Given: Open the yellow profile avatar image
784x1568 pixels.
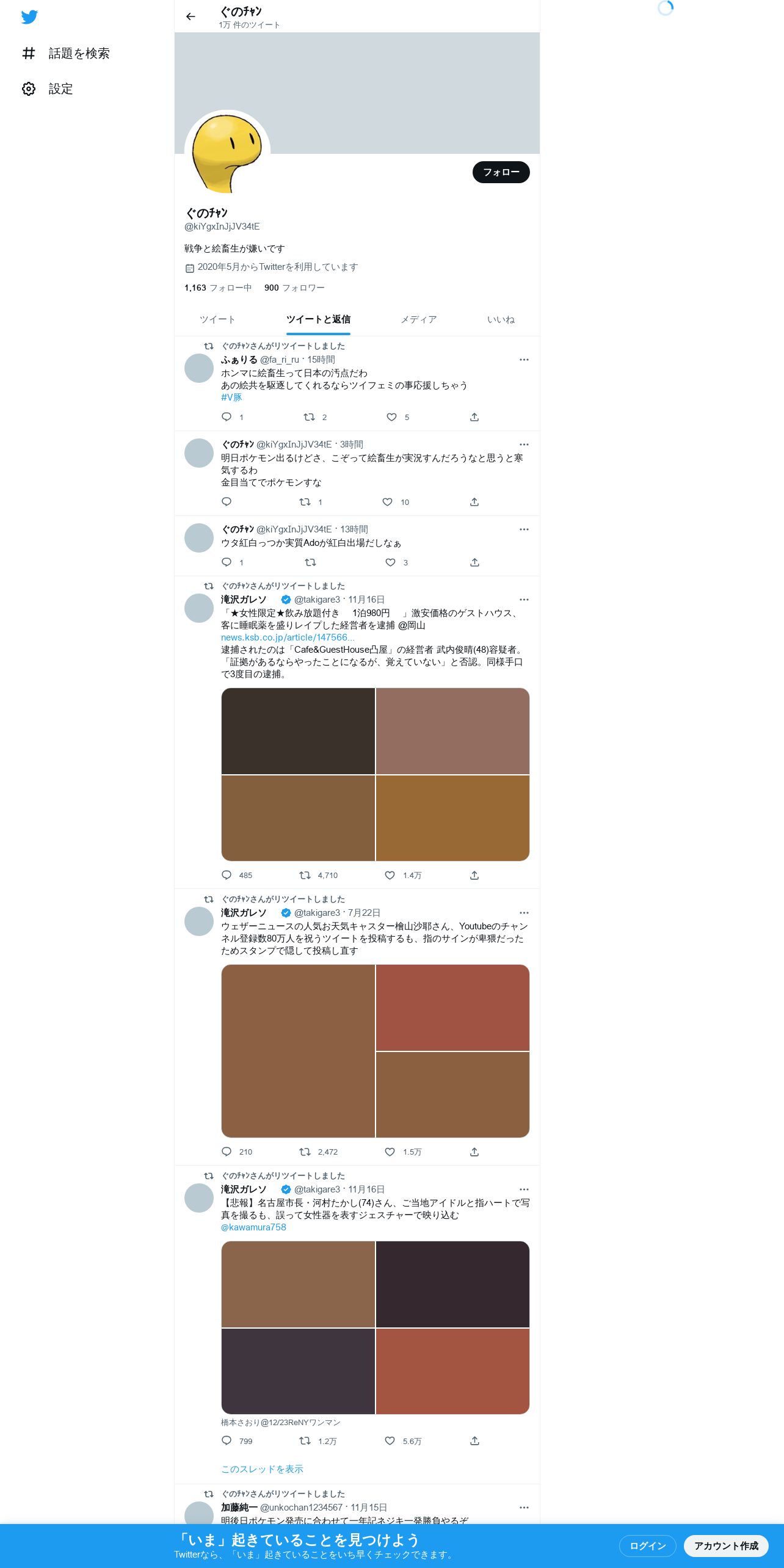Looking at the screenshot, I should point(227,153).
